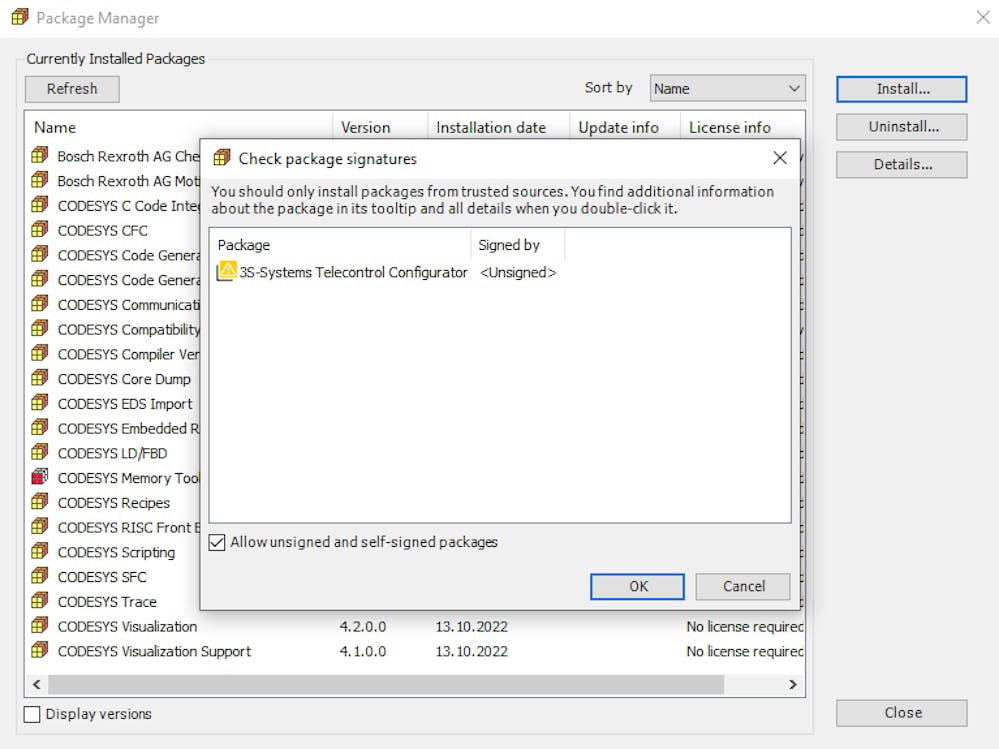The height and width of the screenshot is (749, 999).
Task: Click the Close button in Package Manager
Action: [x=902, y=713]
